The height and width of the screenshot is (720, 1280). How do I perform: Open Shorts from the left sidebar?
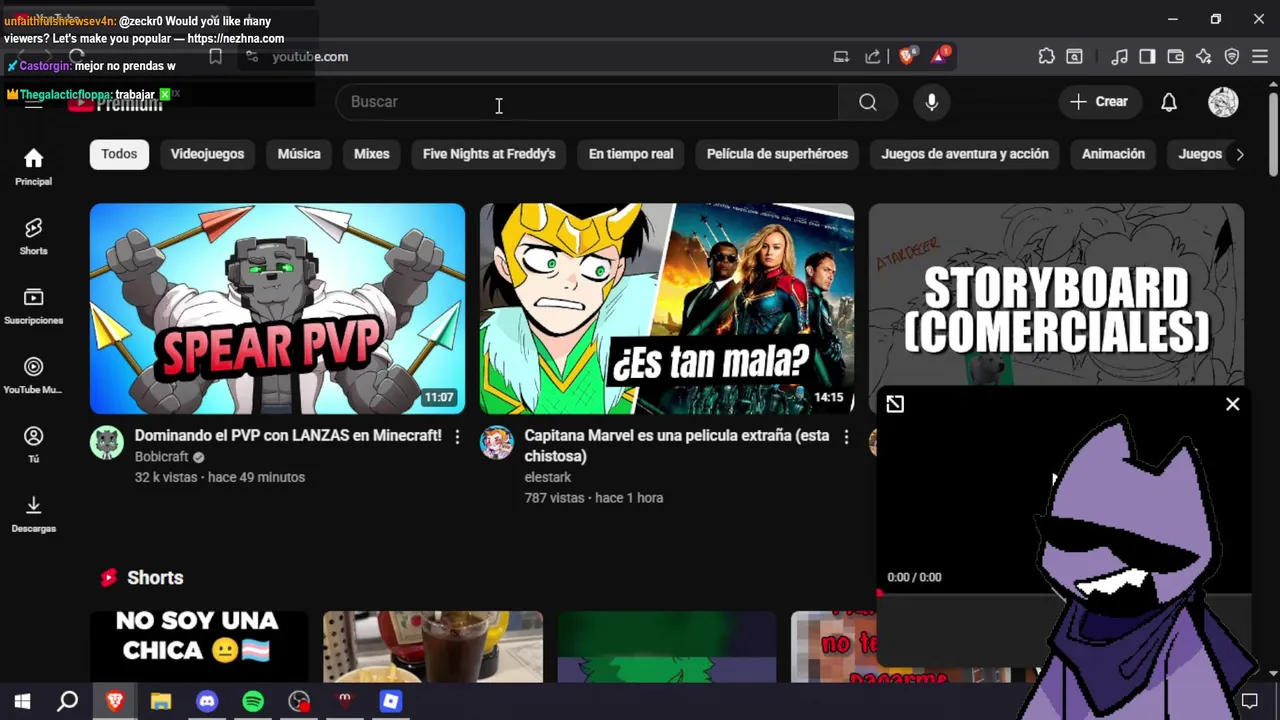[x=33, y=237]
